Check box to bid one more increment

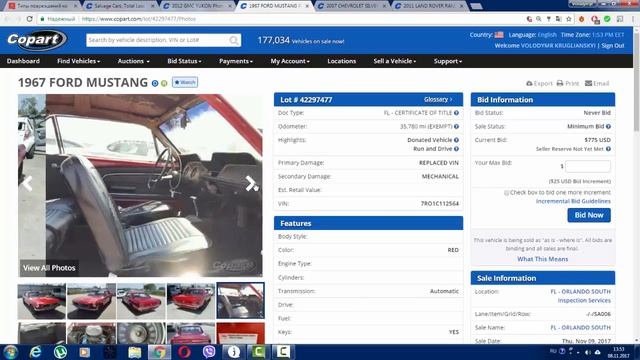click(507, 193)
